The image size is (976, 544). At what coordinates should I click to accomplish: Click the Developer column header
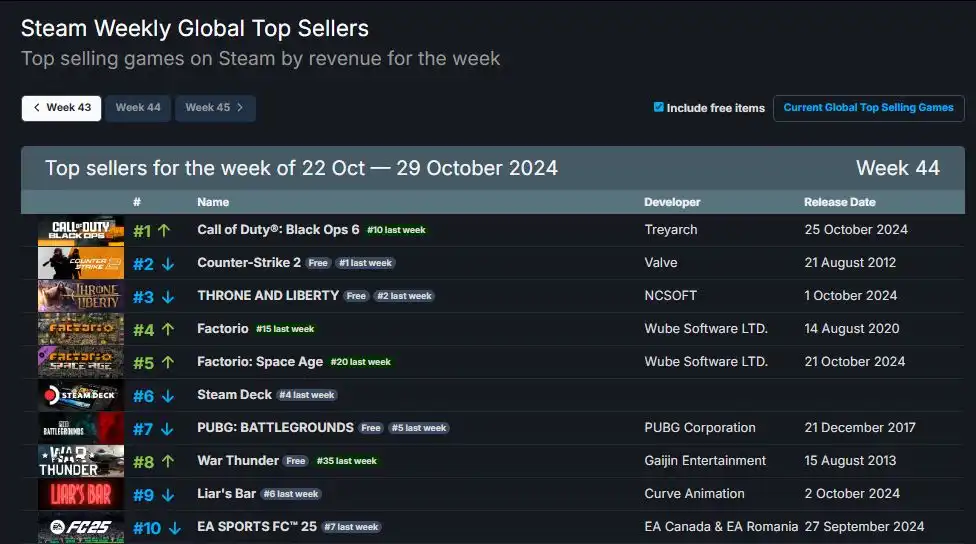672,202
